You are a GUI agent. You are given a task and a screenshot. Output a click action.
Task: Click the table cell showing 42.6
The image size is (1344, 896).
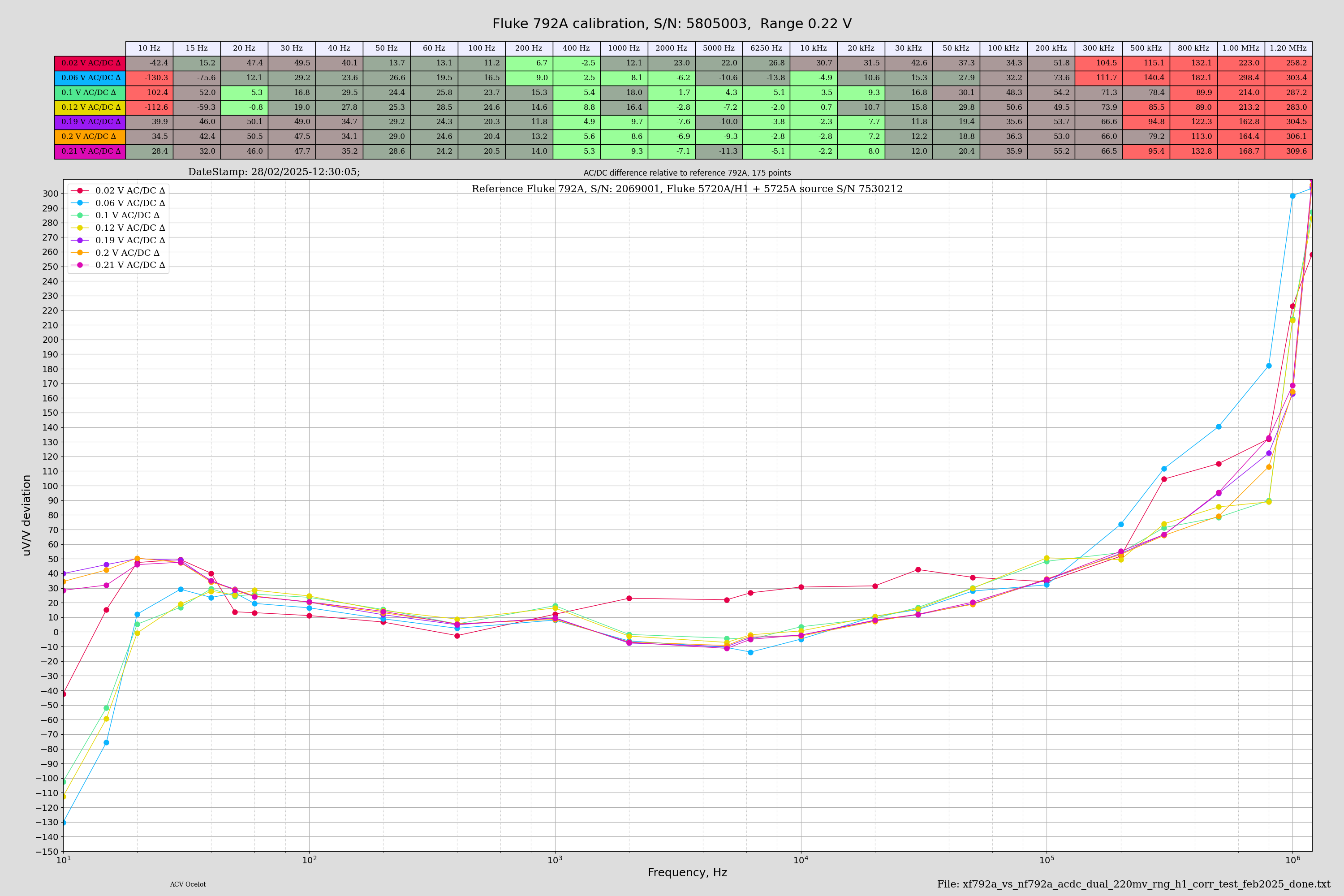[x=909, y=63]
